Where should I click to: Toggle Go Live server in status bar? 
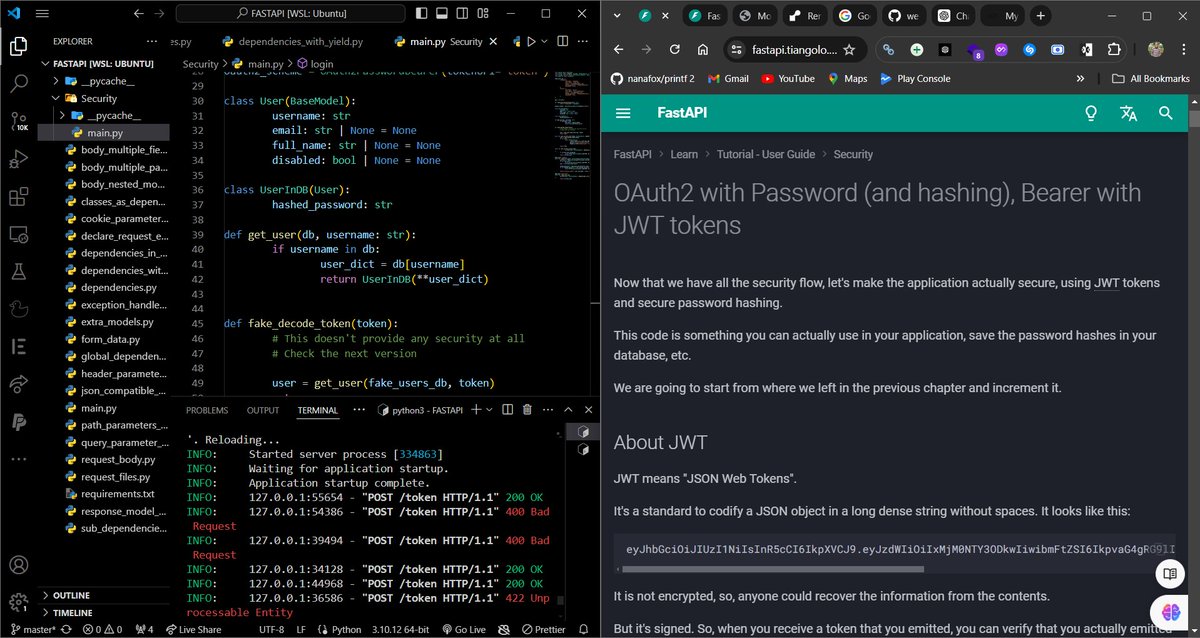coord(464,630)
